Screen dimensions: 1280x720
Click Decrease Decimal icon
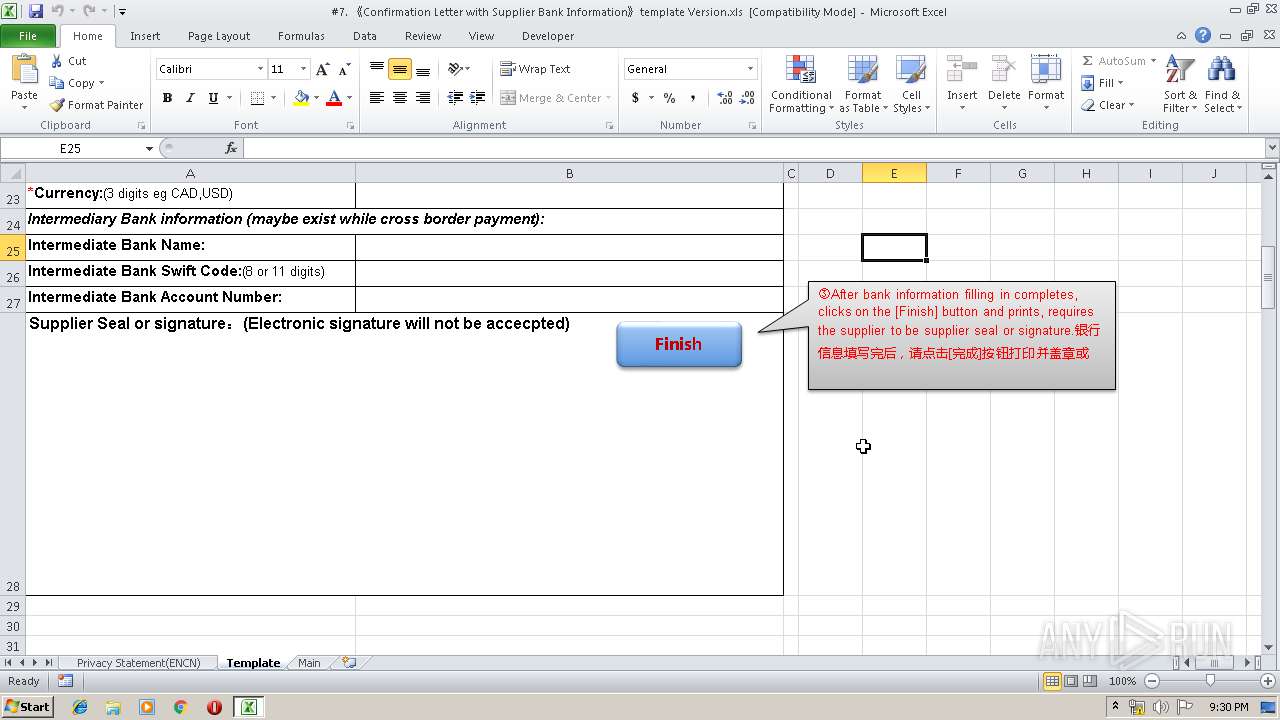(x=748, y=98)
